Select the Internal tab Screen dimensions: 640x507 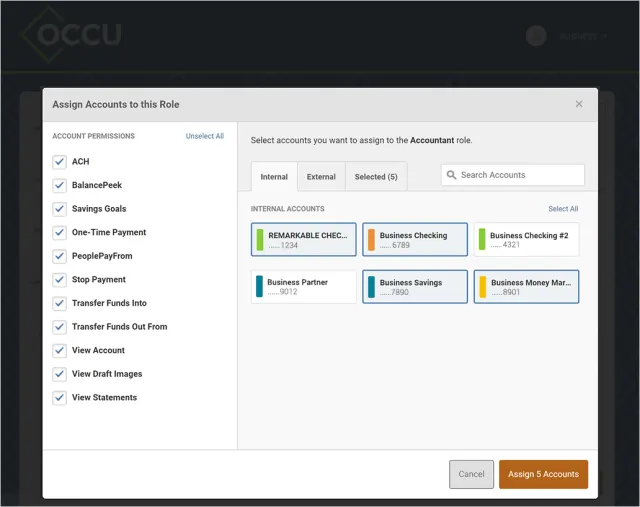point(274,177)
